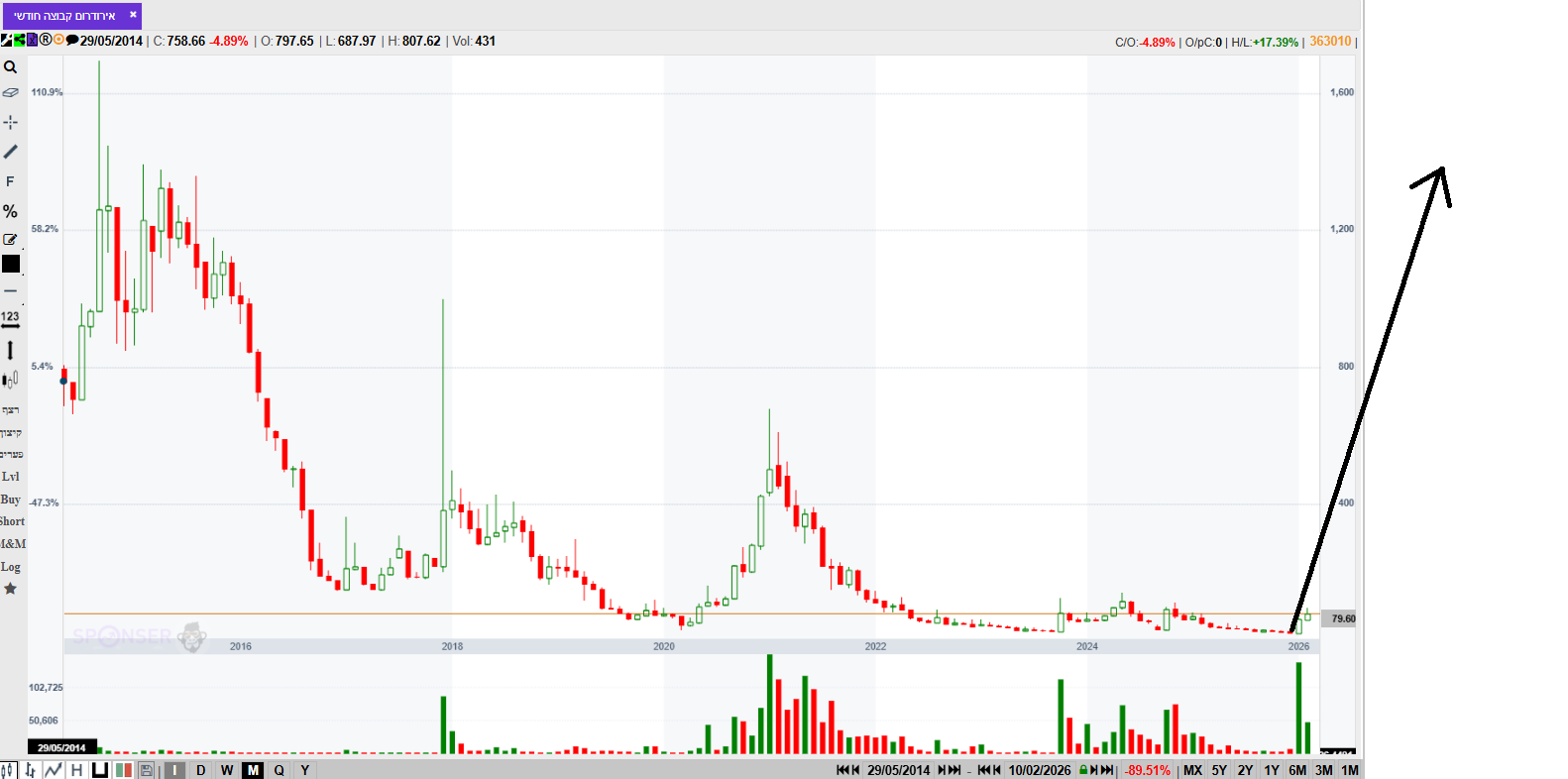Open the candlestick pattern tool in sidebar
The height and width of the screenshot is (779, 1568).
point(10,379)
